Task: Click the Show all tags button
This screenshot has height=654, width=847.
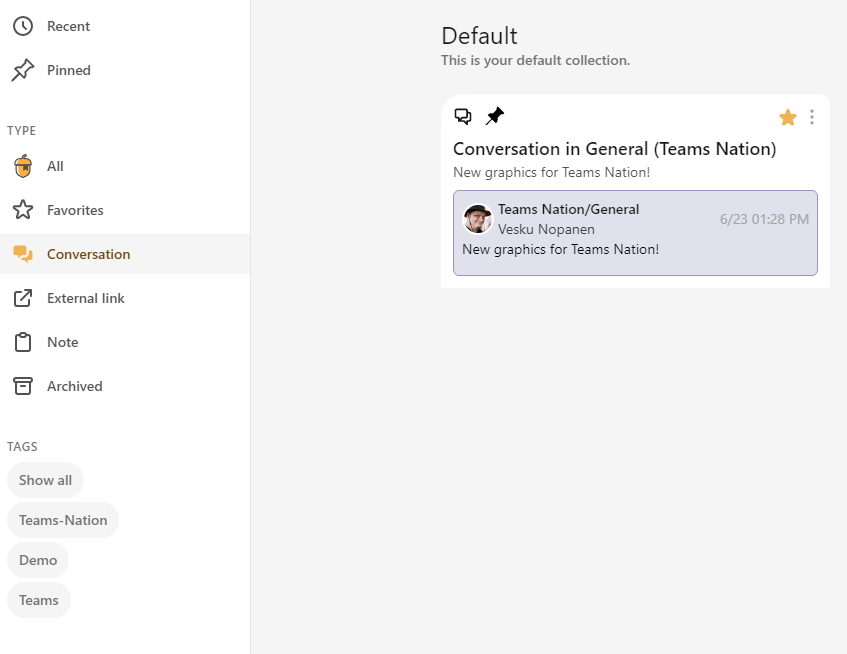Action: coord(45,480)
